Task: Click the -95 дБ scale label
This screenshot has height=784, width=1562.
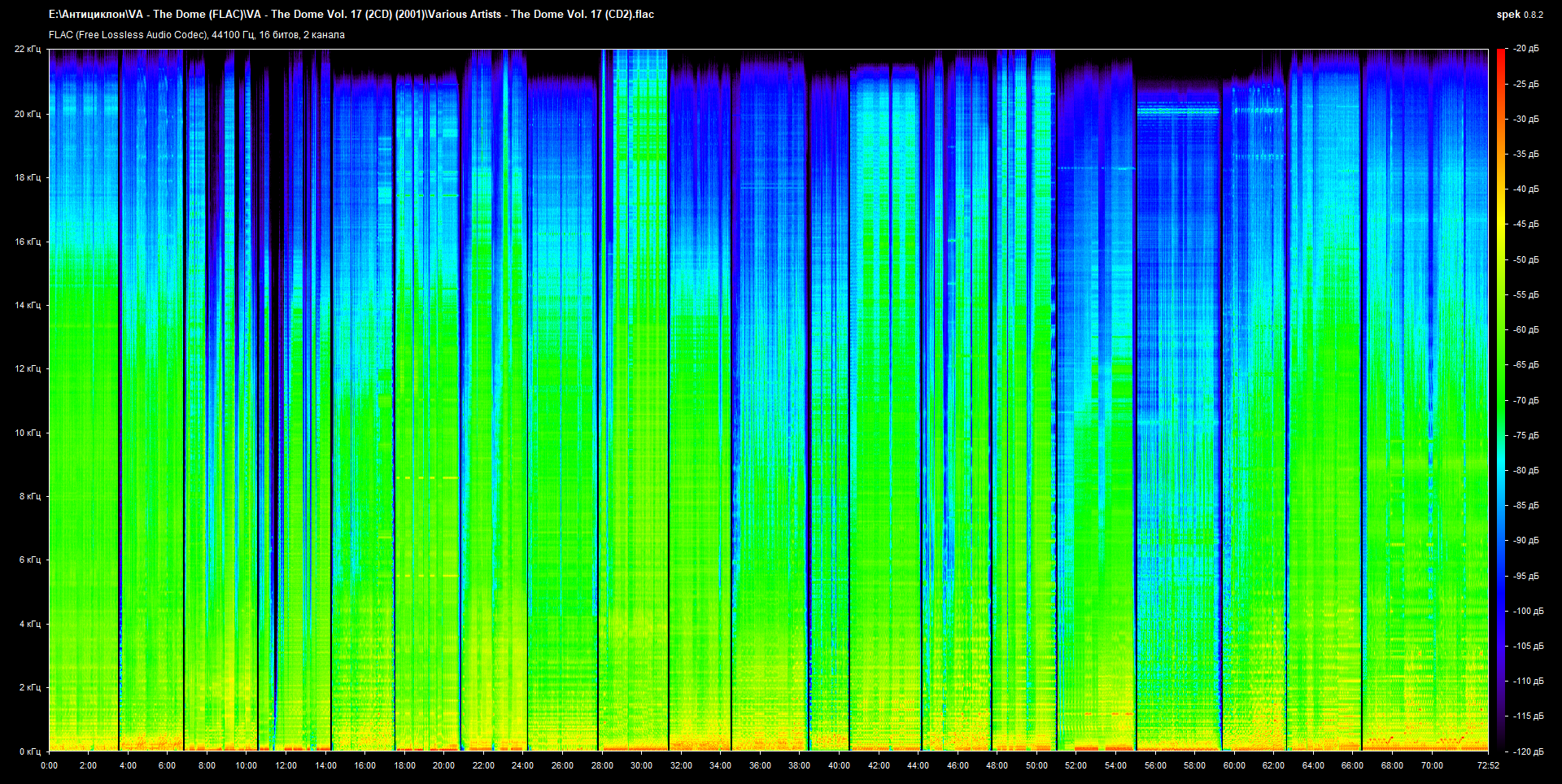Action: [1526, 576]
